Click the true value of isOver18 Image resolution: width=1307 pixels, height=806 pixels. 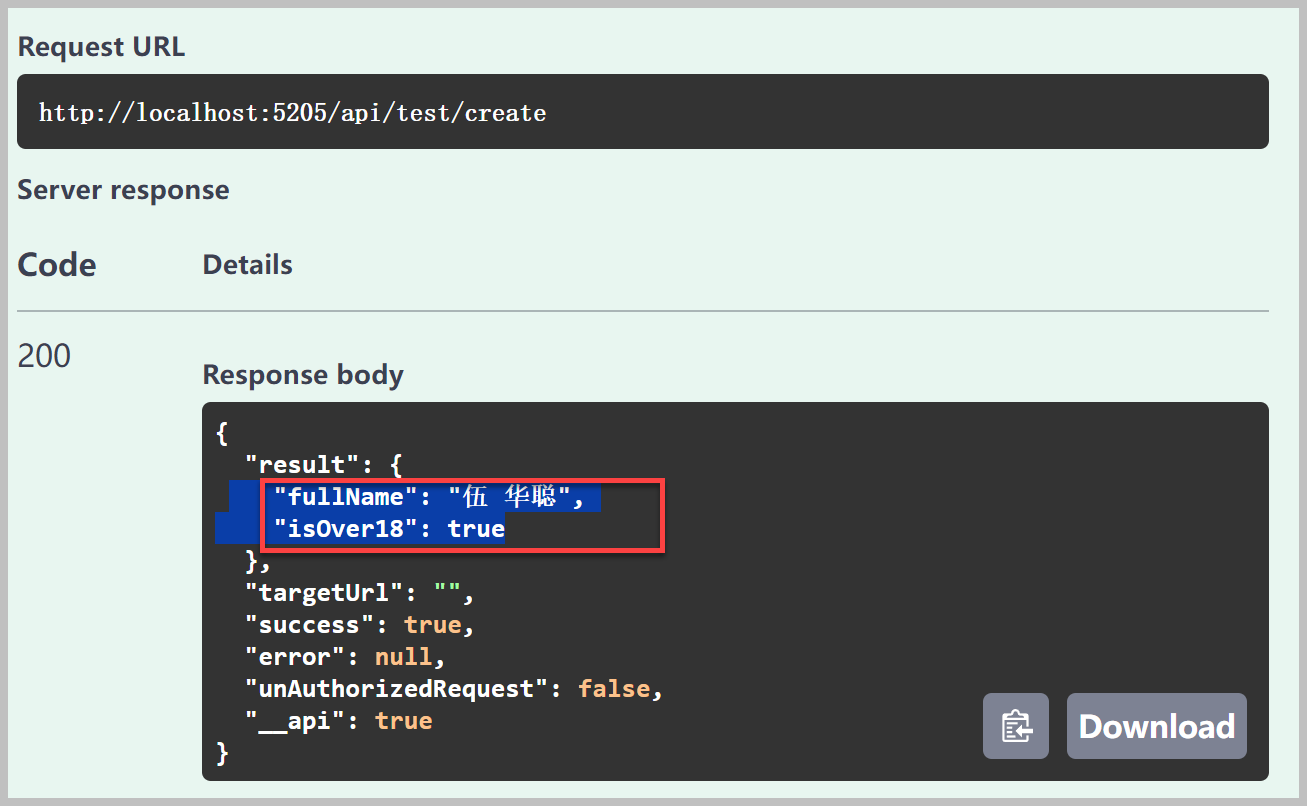coord(476,529)
